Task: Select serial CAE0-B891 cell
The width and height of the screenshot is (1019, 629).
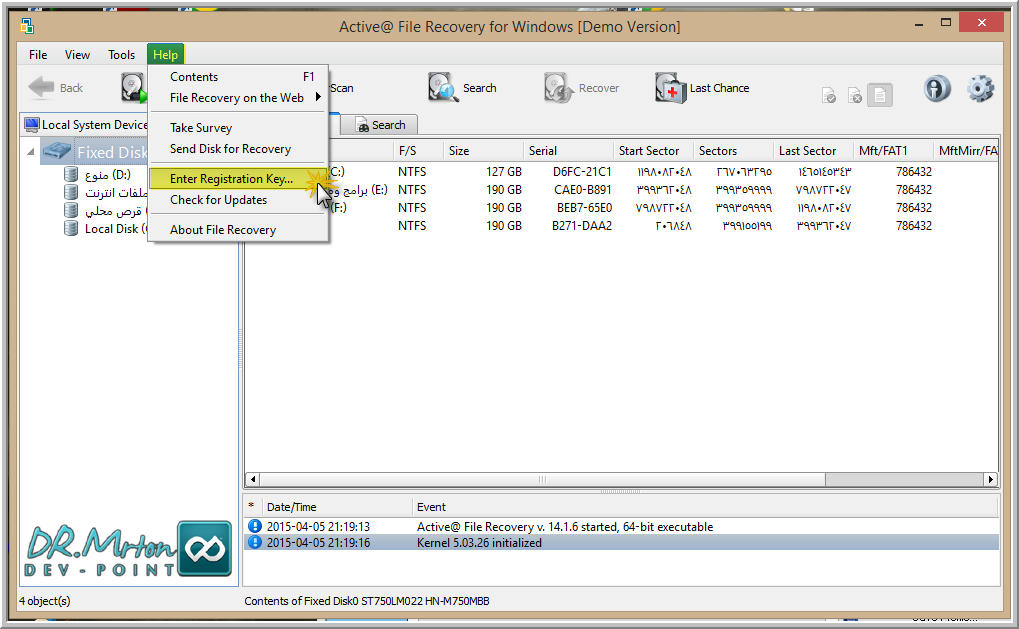Action: 582,190
